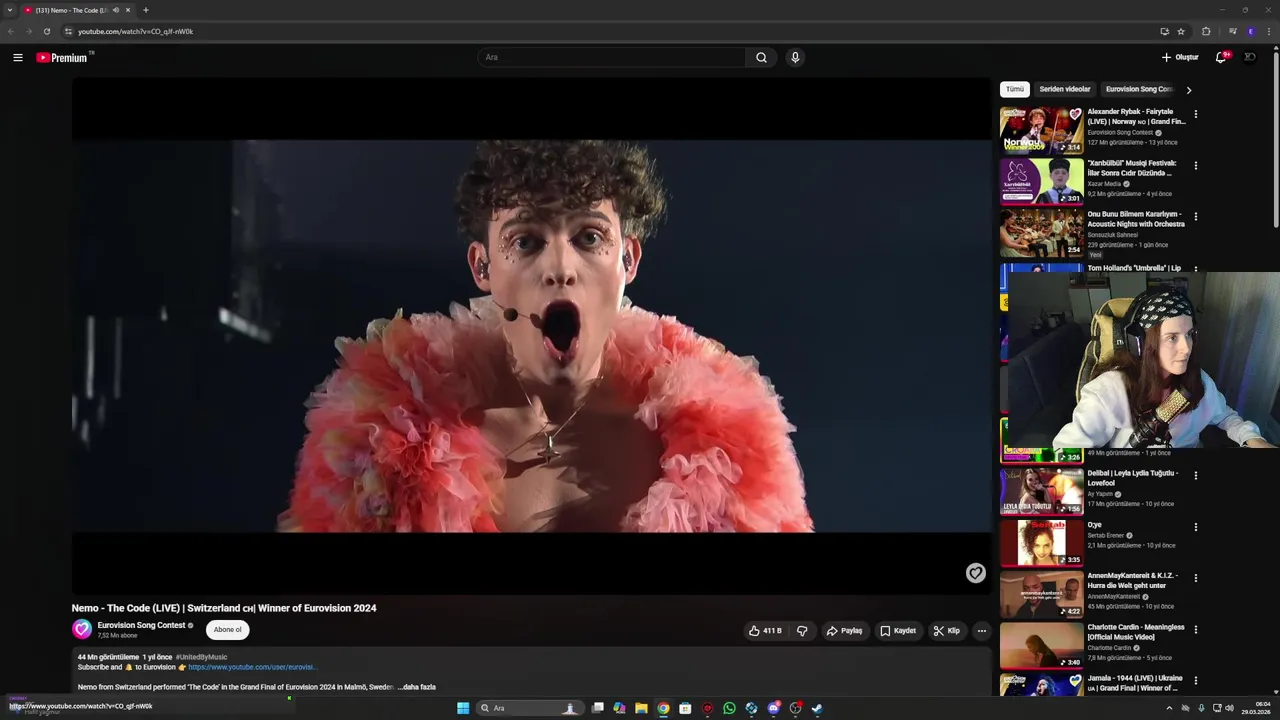Viewport: 1280px width, 720px height.
Task: Expand description with ...daha fazla
Action: click(x=417, y=687)
